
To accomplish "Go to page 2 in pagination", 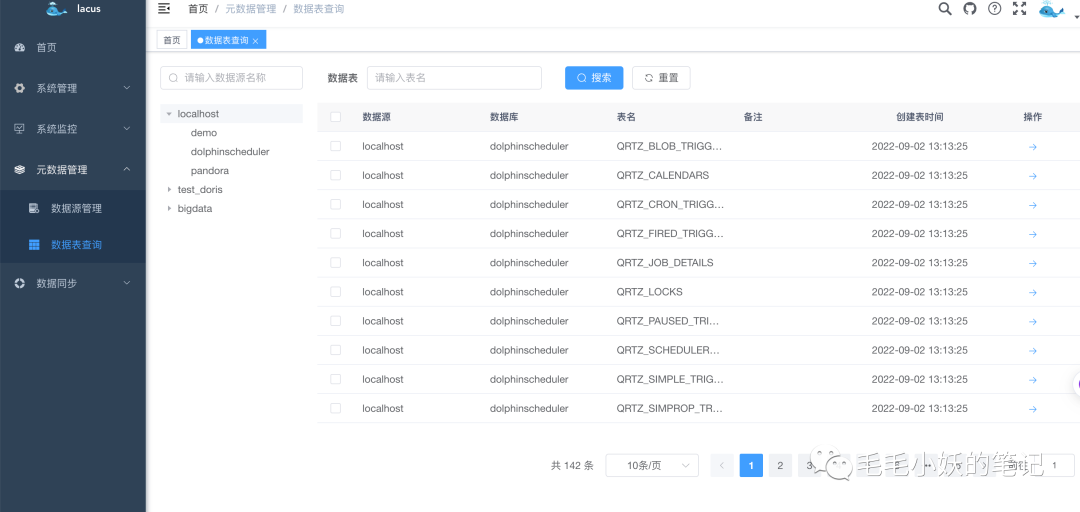I will click(780, 465).
